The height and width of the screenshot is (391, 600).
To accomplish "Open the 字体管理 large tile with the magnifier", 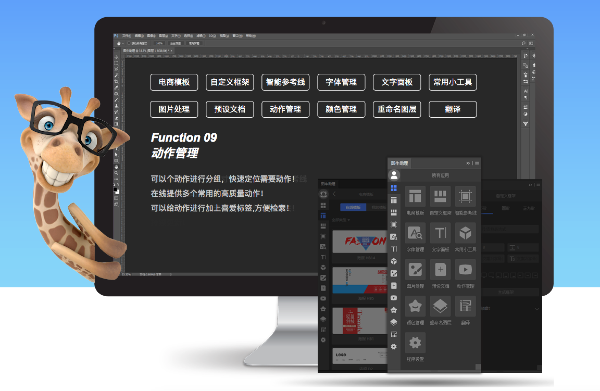I will [415, 233].
